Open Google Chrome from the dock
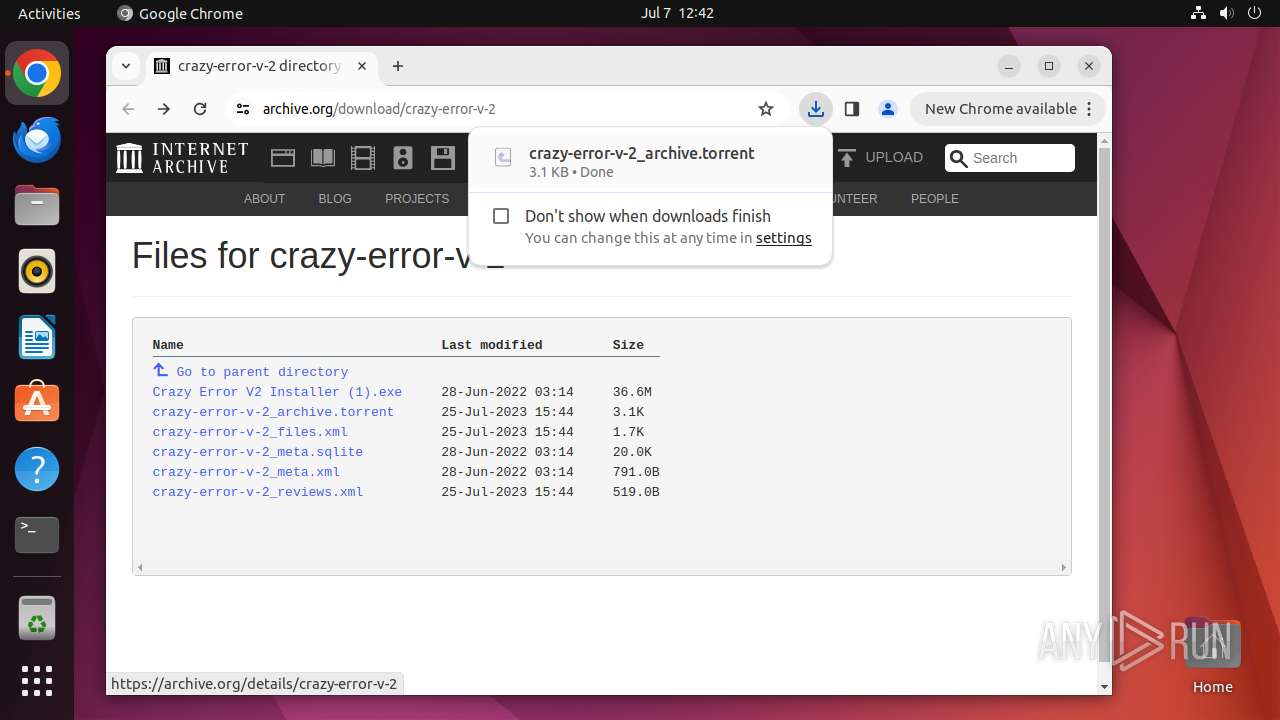 (37, 74)
